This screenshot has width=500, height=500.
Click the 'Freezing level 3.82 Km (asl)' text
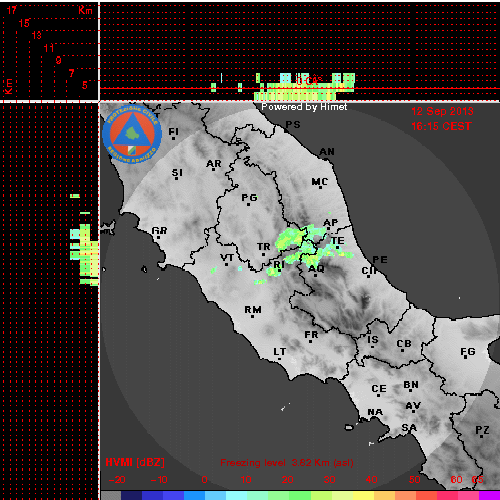pyautogui.click(x=287, y=463)
